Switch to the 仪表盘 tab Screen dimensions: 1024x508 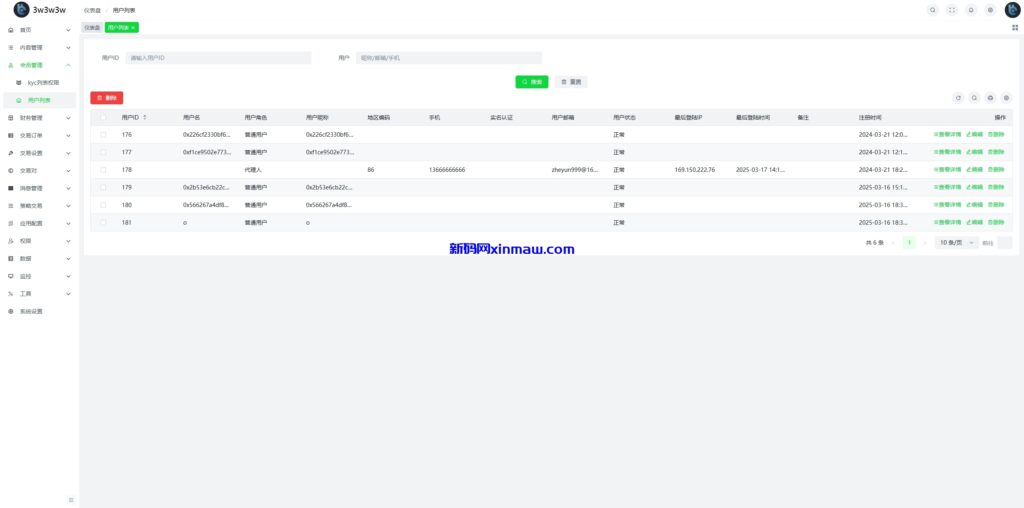(91, 27)
